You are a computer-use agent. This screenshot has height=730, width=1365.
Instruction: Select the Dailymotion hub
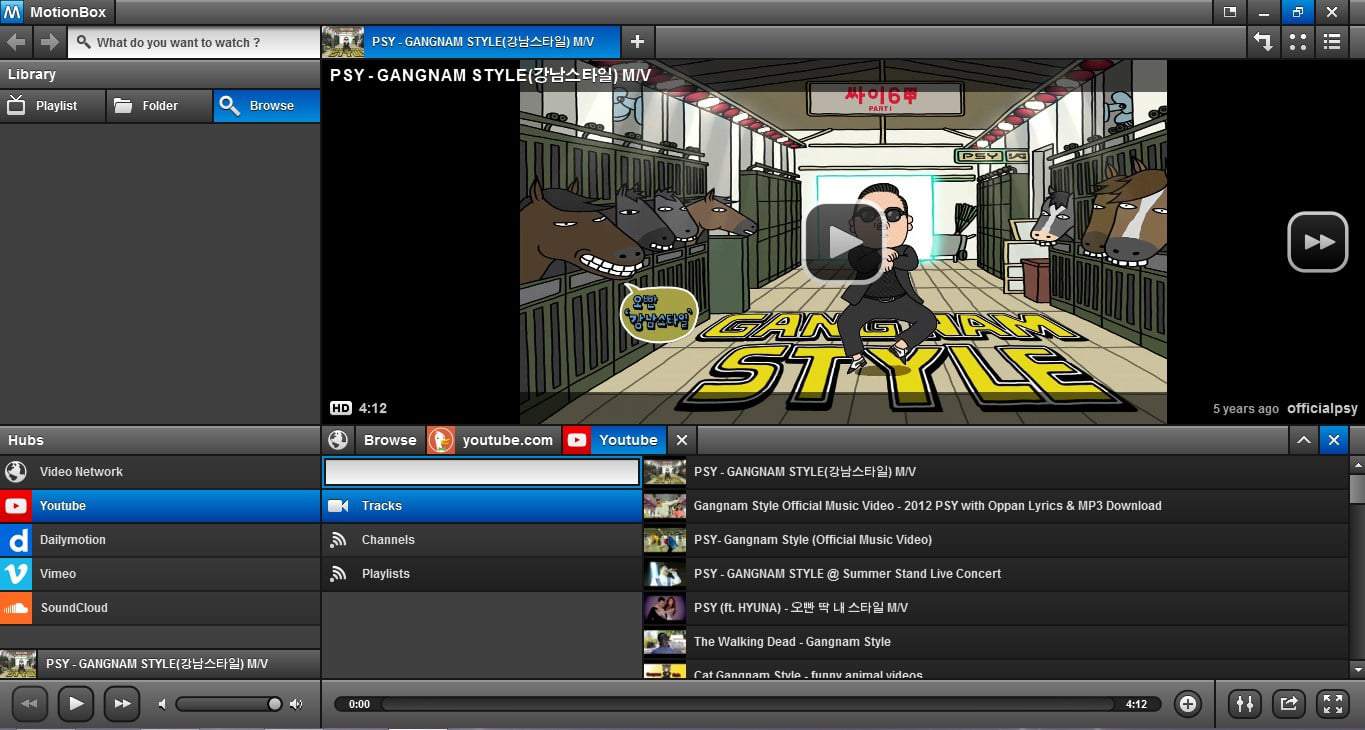[72, 540]
